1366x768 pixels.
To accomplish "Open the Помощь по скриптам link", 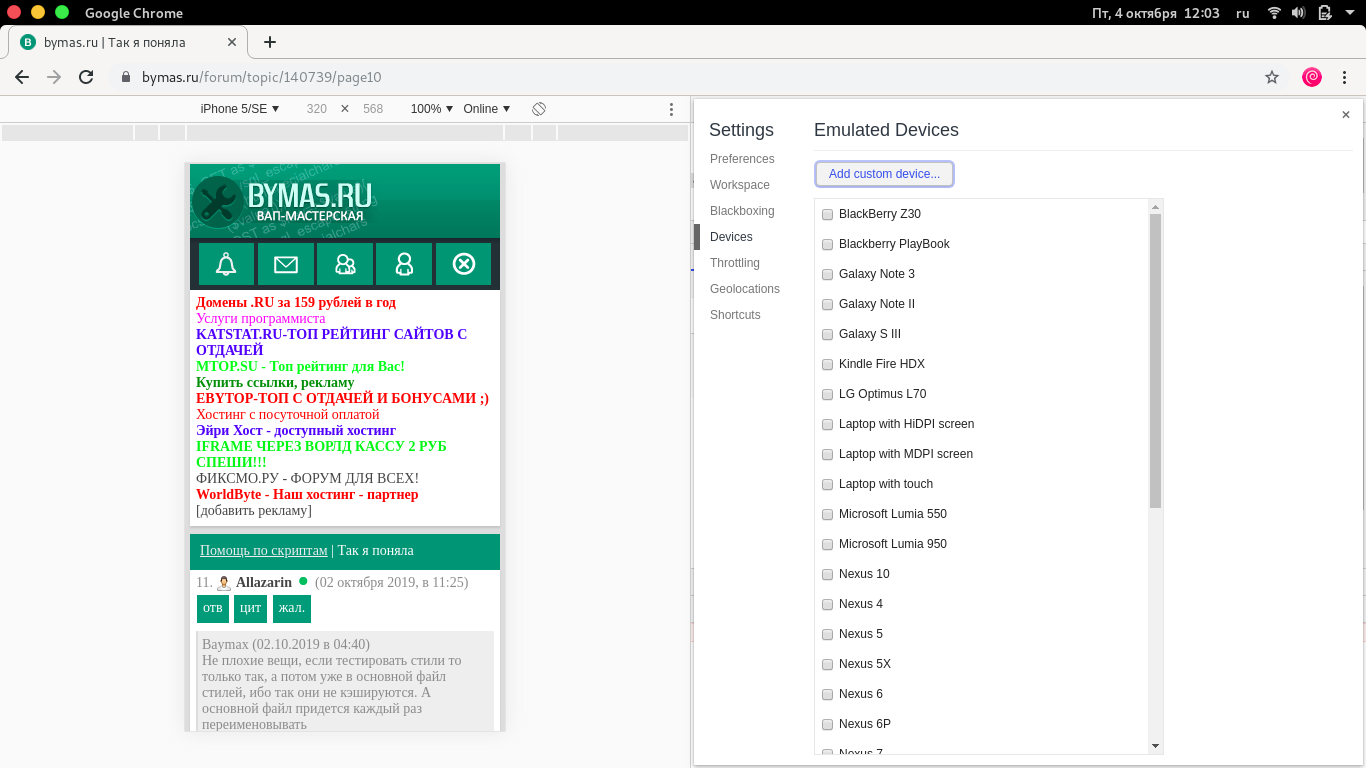I will point(263,551).
